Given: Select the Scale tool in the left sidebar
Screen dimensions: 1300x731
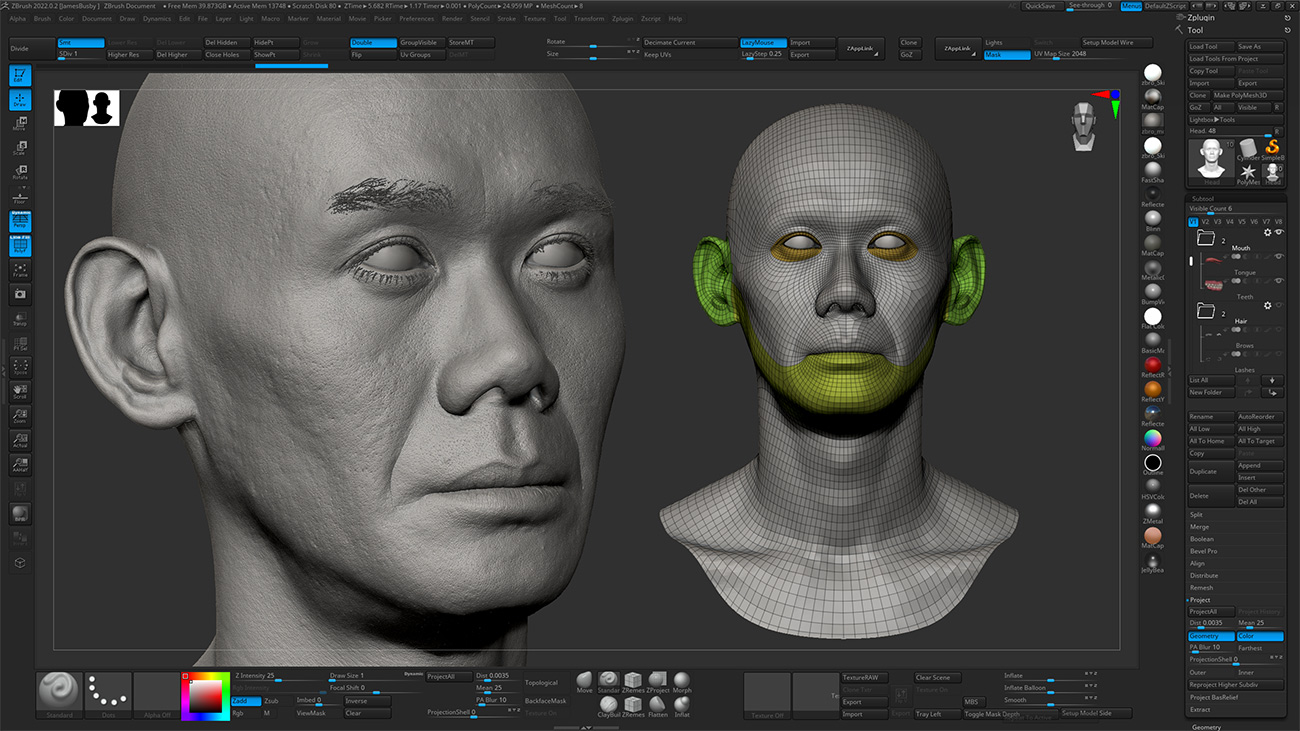Looking at the screenshot, I should click(20, 147).
